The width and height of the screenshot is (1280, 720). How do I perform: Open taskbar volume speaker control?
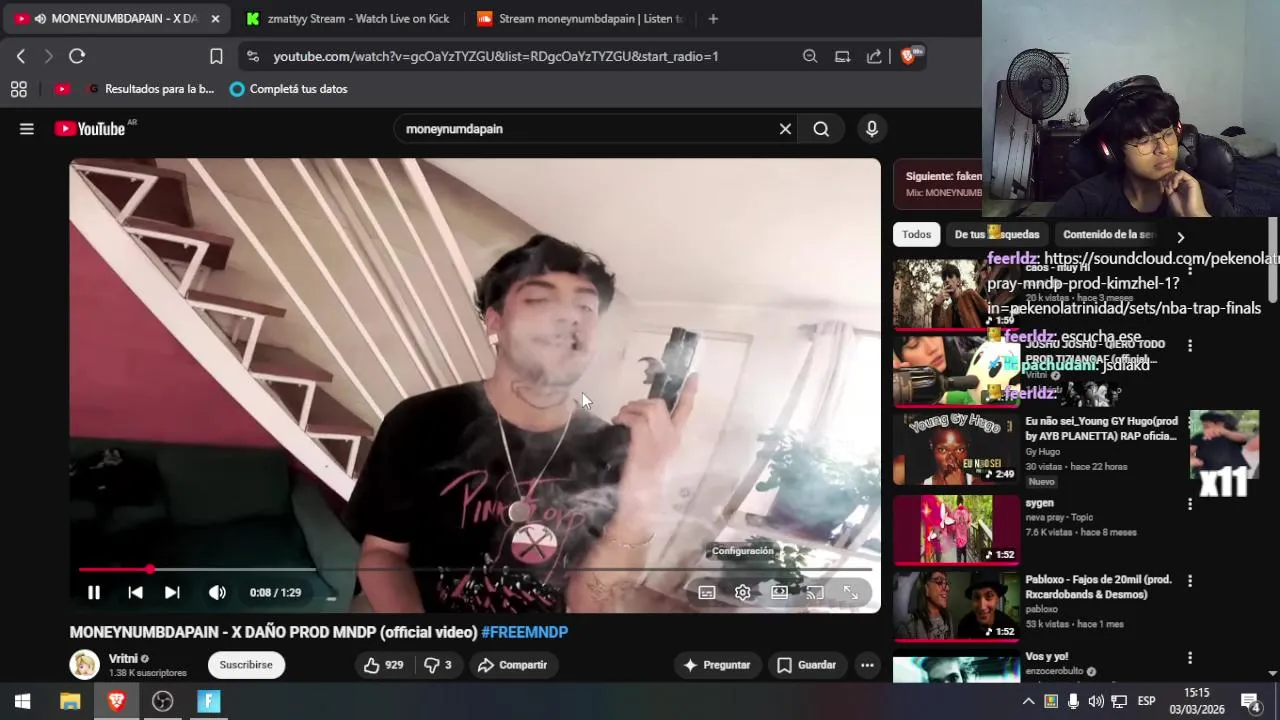point(1096,701)
